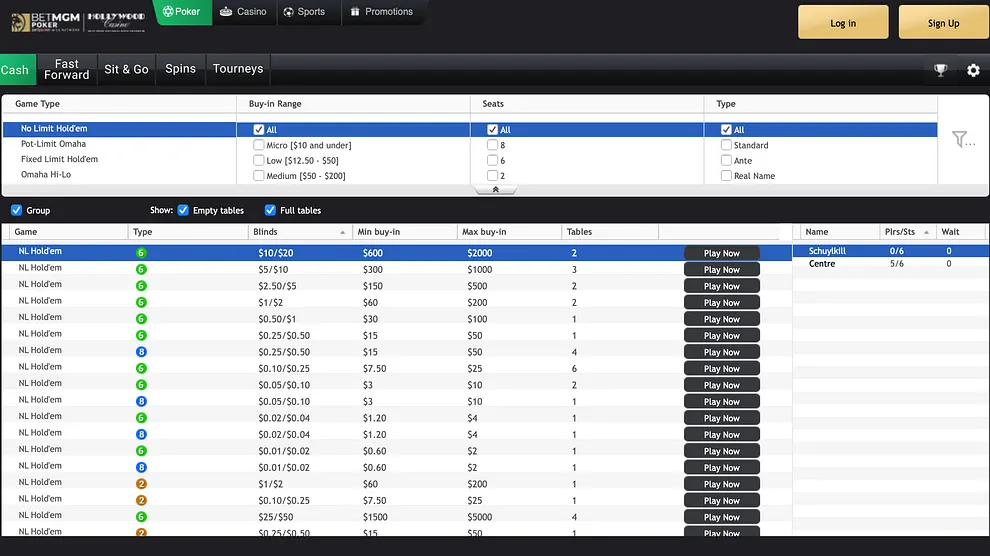Collapse the filter panel with the chevron
This screenshot has width=990, height=556.
(496, 189)
